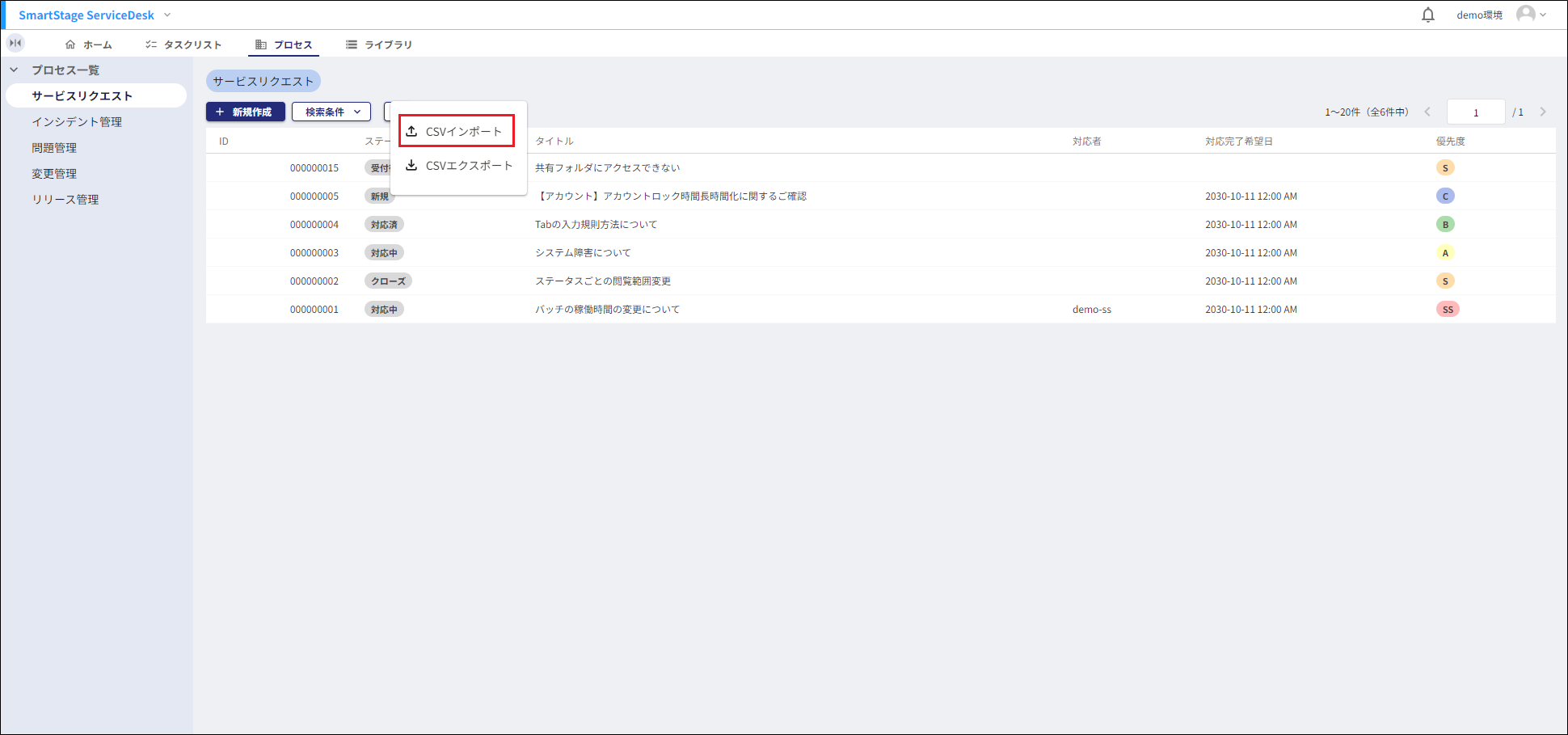Expand the 検索条件 dropdown

tap(331, 112)
